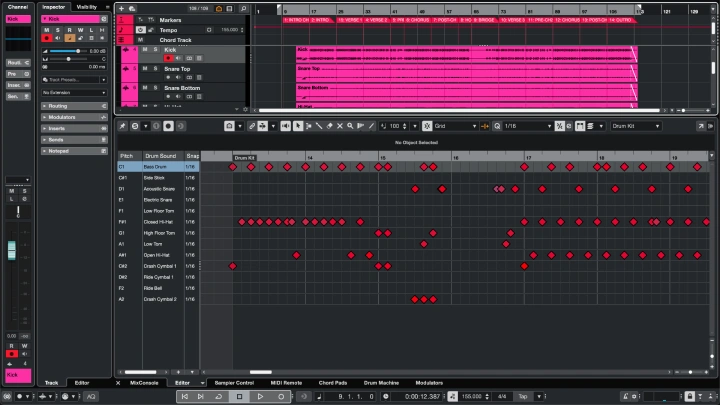Click the search tracks magnifier icon

coord(243,8)
